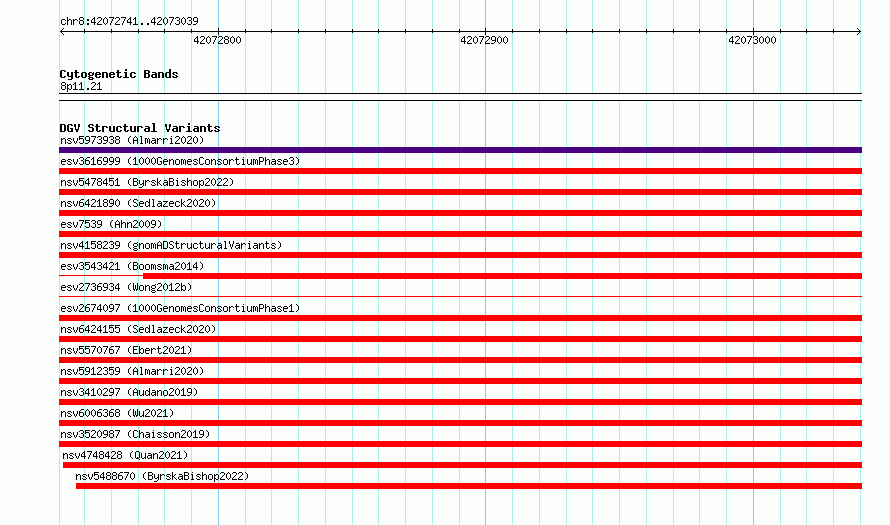Select the Cytogenetic Bands track title
The width and height of the screenshot is (890, 525).
coord(119,74)
